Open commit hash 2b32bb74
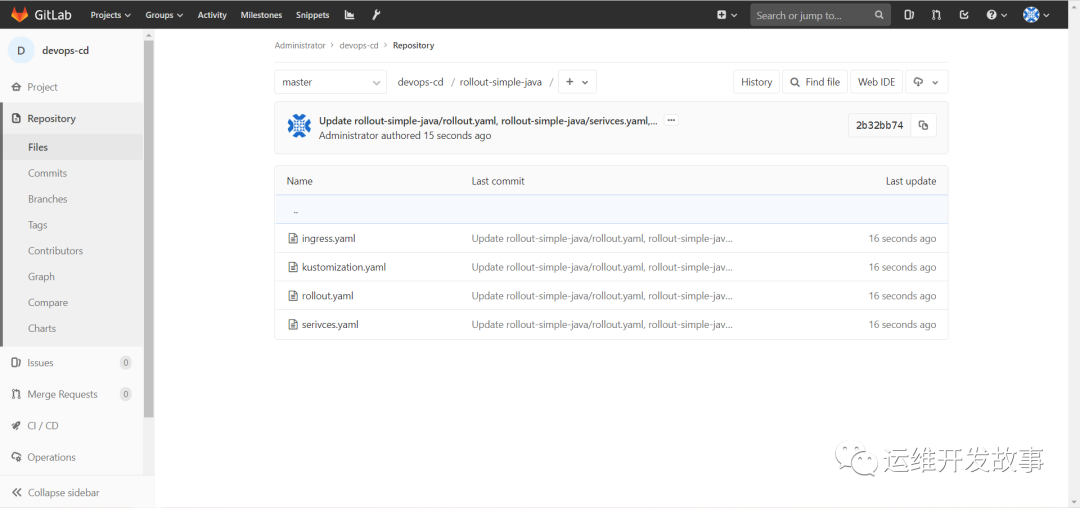Viewport: 1080px width, 508px height. pyautogui.click(x=880, y=125)
